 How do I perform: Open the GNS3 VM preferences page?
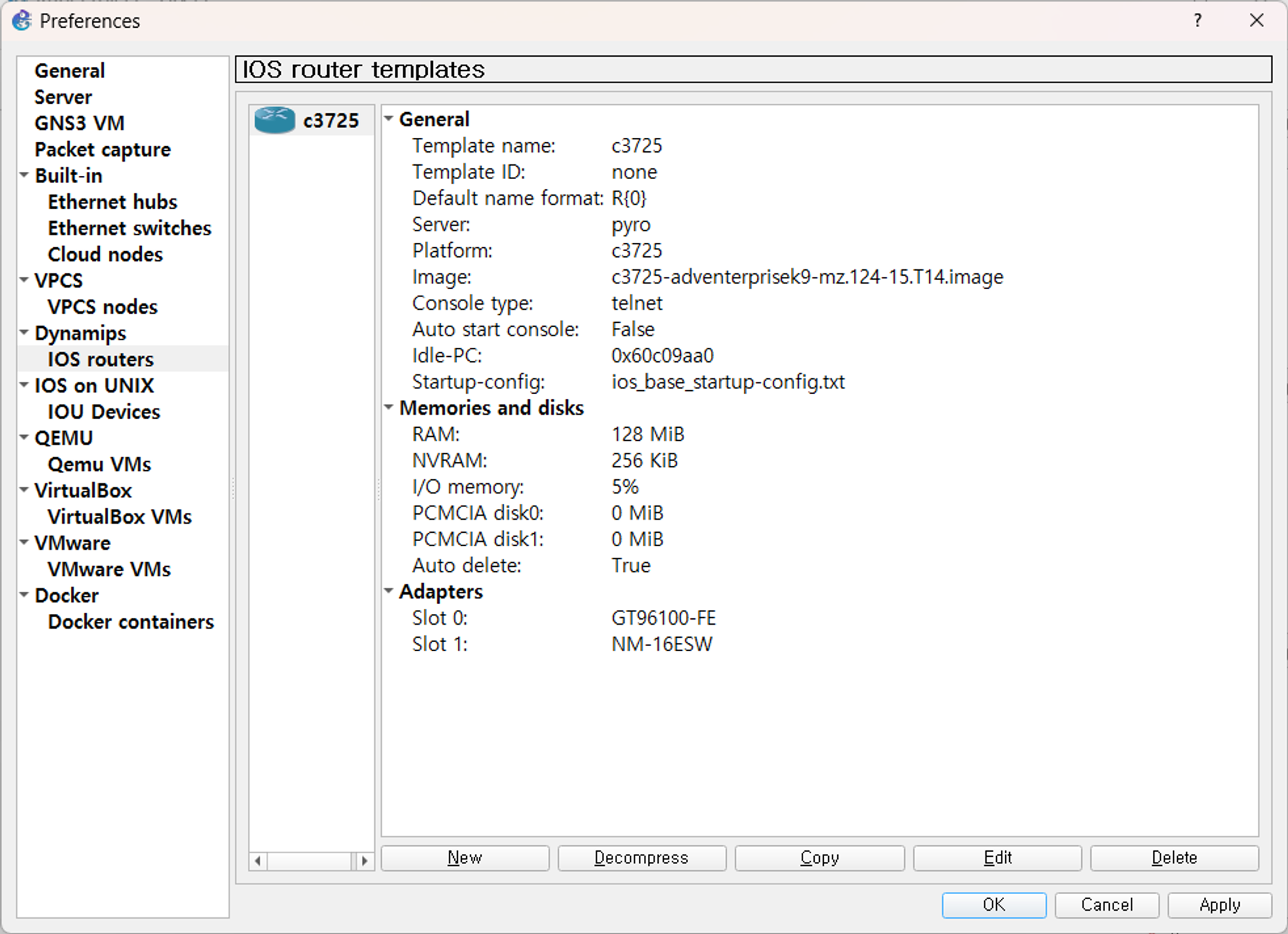pyautogui.click(x=79, y=123)
